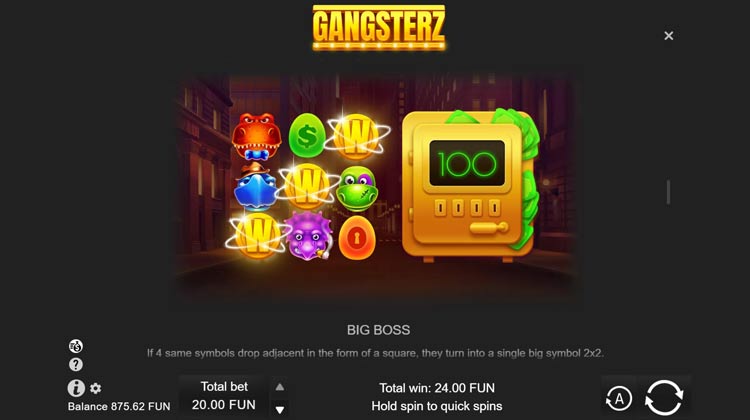Click the info page scrollbar handle
The width and height of the screenshot is (750, 420).
tap(668, 192)
